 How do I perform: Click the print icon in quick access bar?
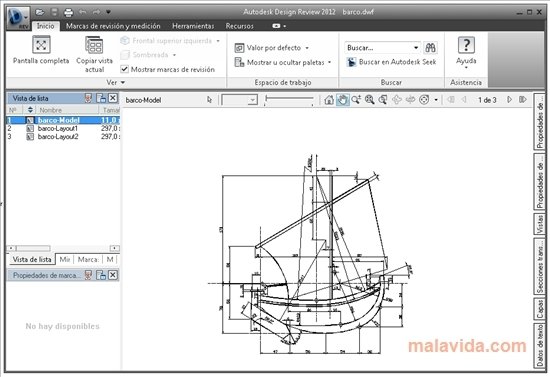[x=68, y=13]
